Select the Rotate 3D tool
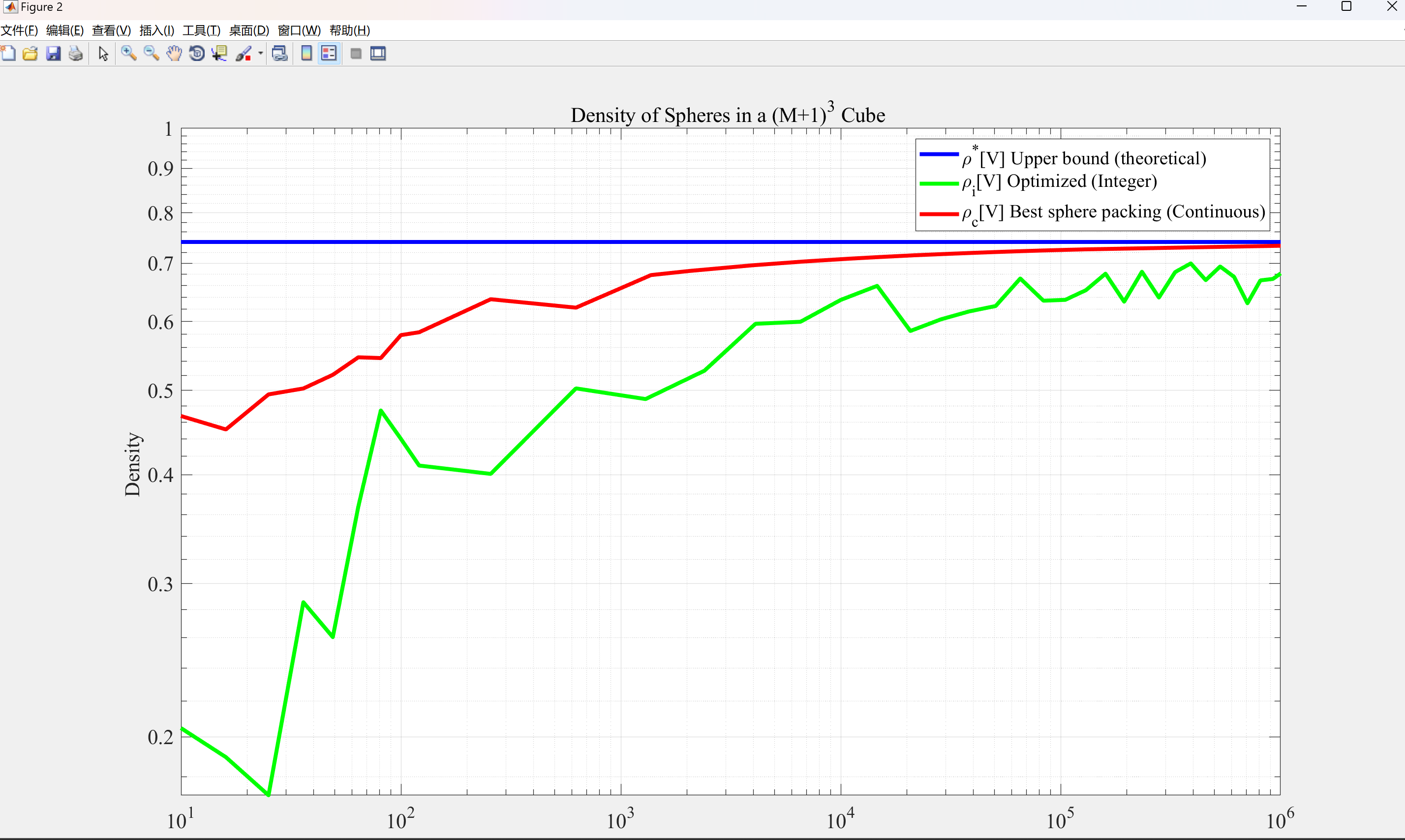Screen dimensions: 1405x840 tap(196, 54)
